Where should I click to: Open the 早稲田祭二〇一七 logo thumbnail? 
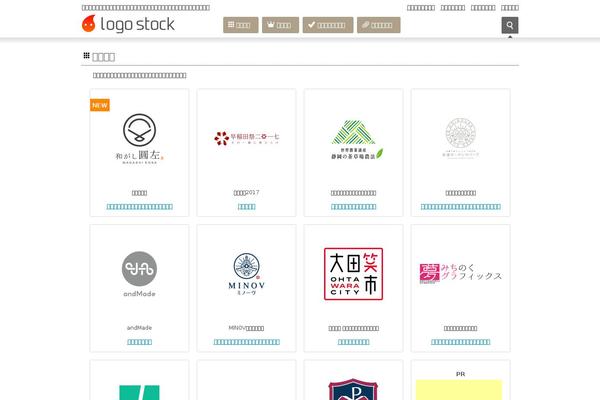246,138
